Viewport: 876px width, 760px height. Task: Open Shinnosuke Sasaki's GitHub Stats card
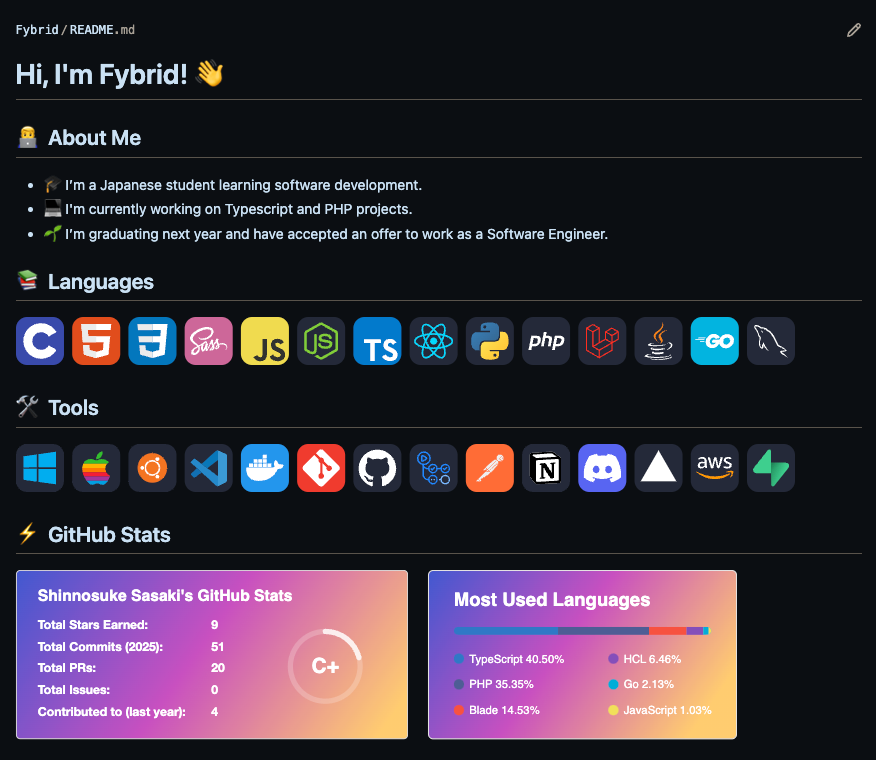212,654
